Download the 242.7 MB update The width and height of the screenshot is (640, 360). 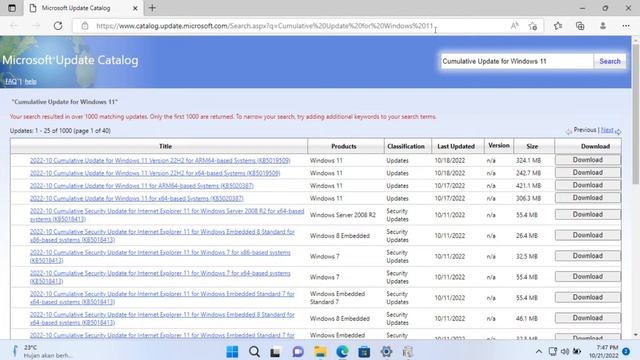588,173
